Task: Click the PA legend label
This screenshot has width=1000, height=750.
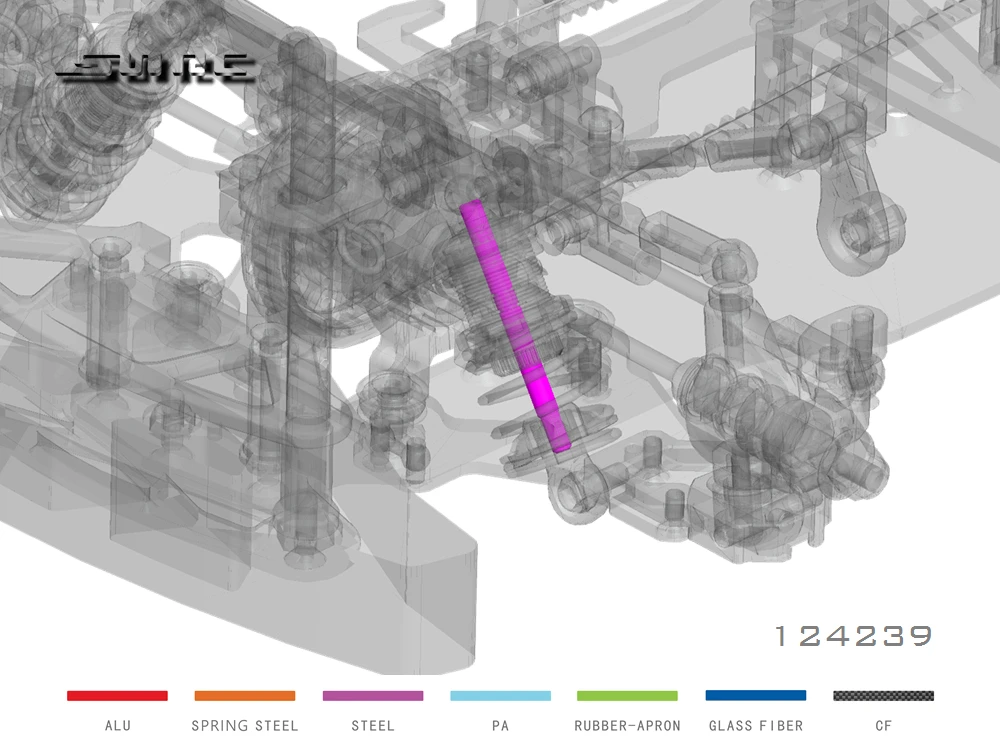Action: [501, 726]
